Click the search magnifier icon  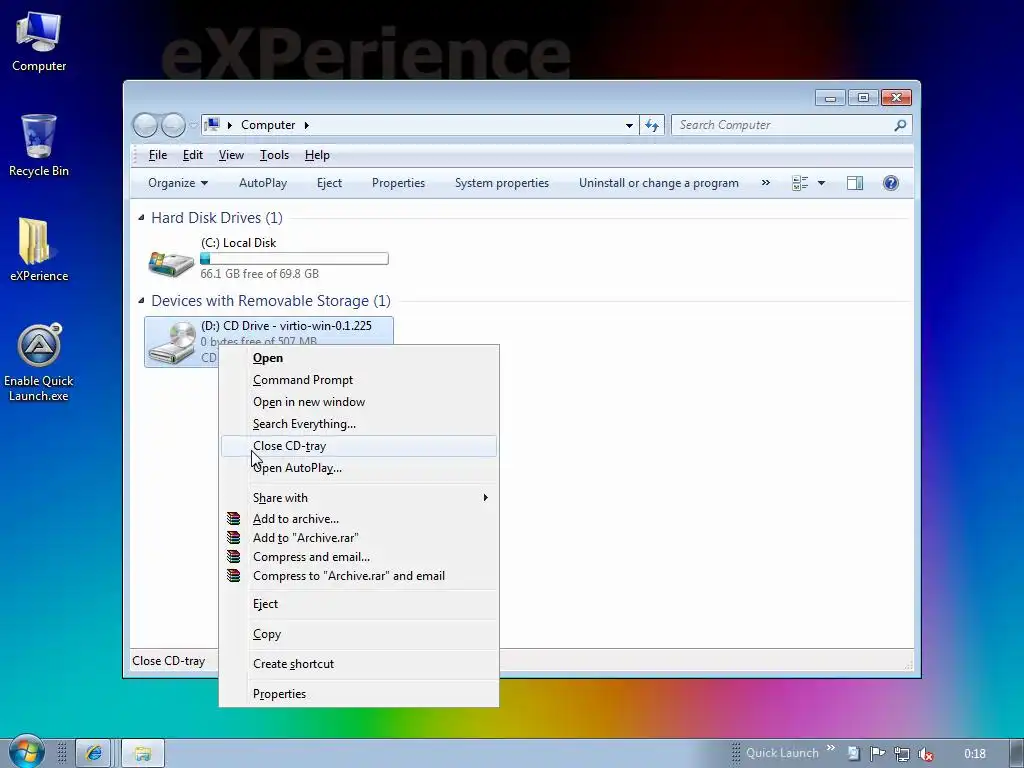(900, 125)
